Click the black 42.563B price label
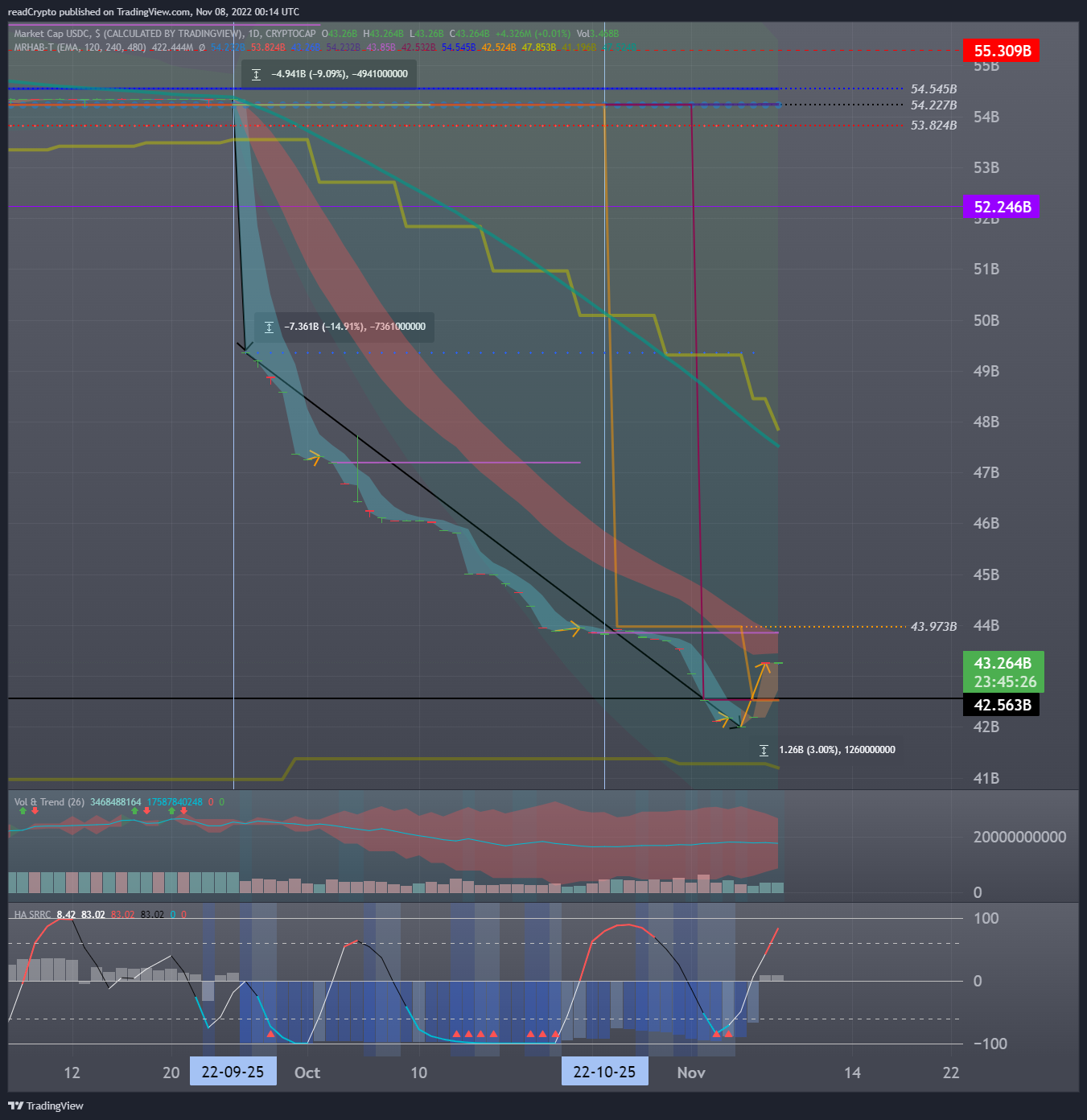The width and height of the screenshot is (1087, 1120). tap(1002, 705)
